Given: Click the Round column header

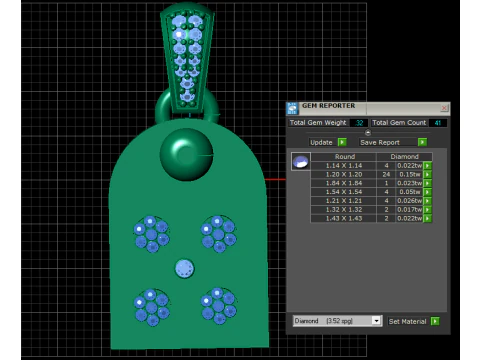Looking at the screenshot, I should point(345,157).
